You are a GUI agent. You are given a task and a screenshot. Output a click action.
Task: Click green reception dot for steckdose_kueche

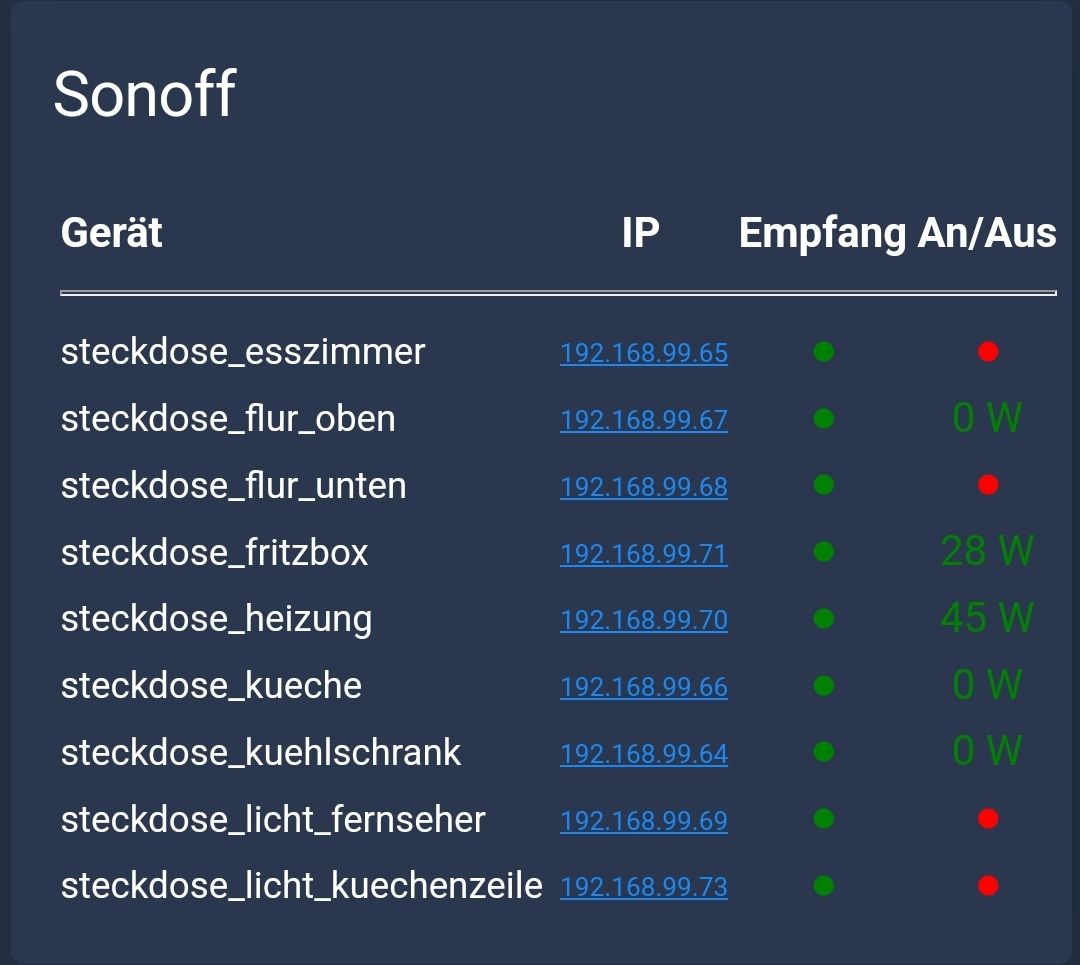pos(824,686)
